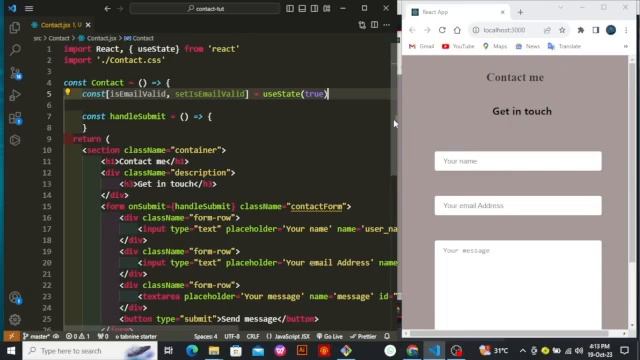640x360 pixels.
Task: Click the localhost:3000 address bar
Action: click(504, 30)
